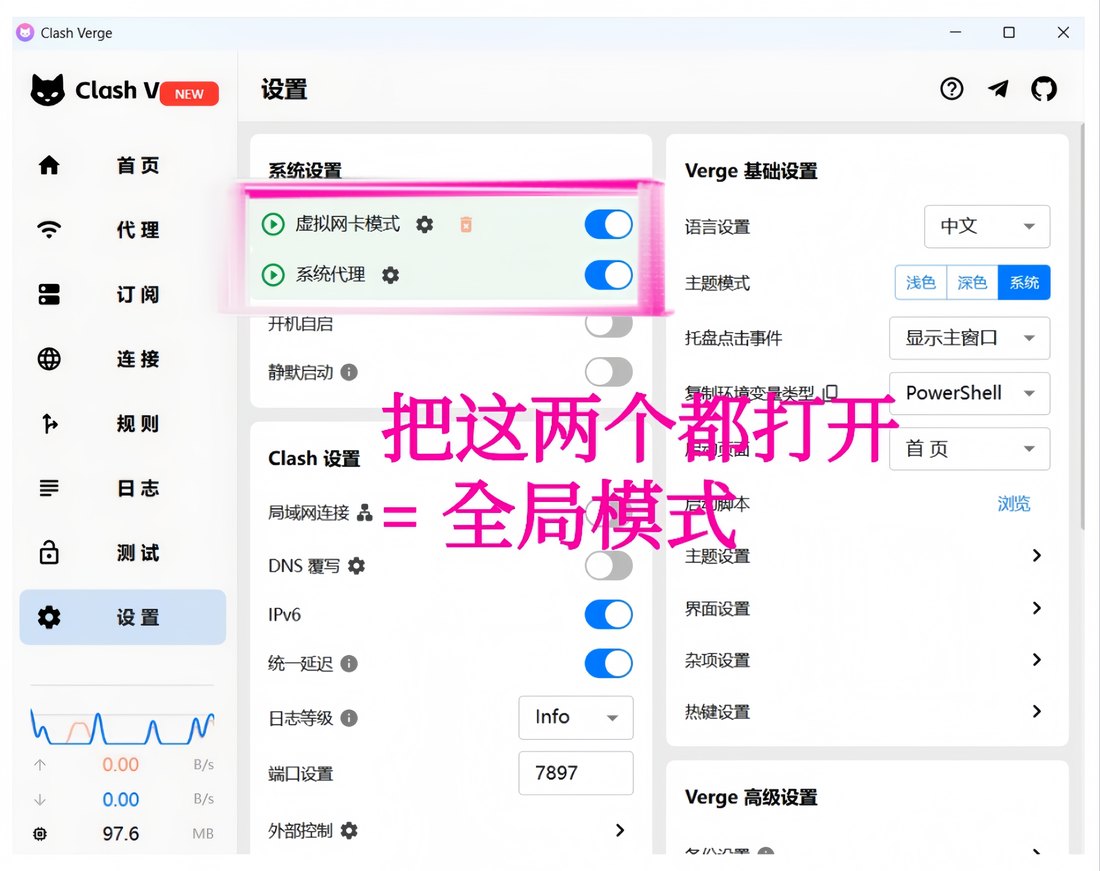Expand the 界面设置 row

[x=866, y=608]
